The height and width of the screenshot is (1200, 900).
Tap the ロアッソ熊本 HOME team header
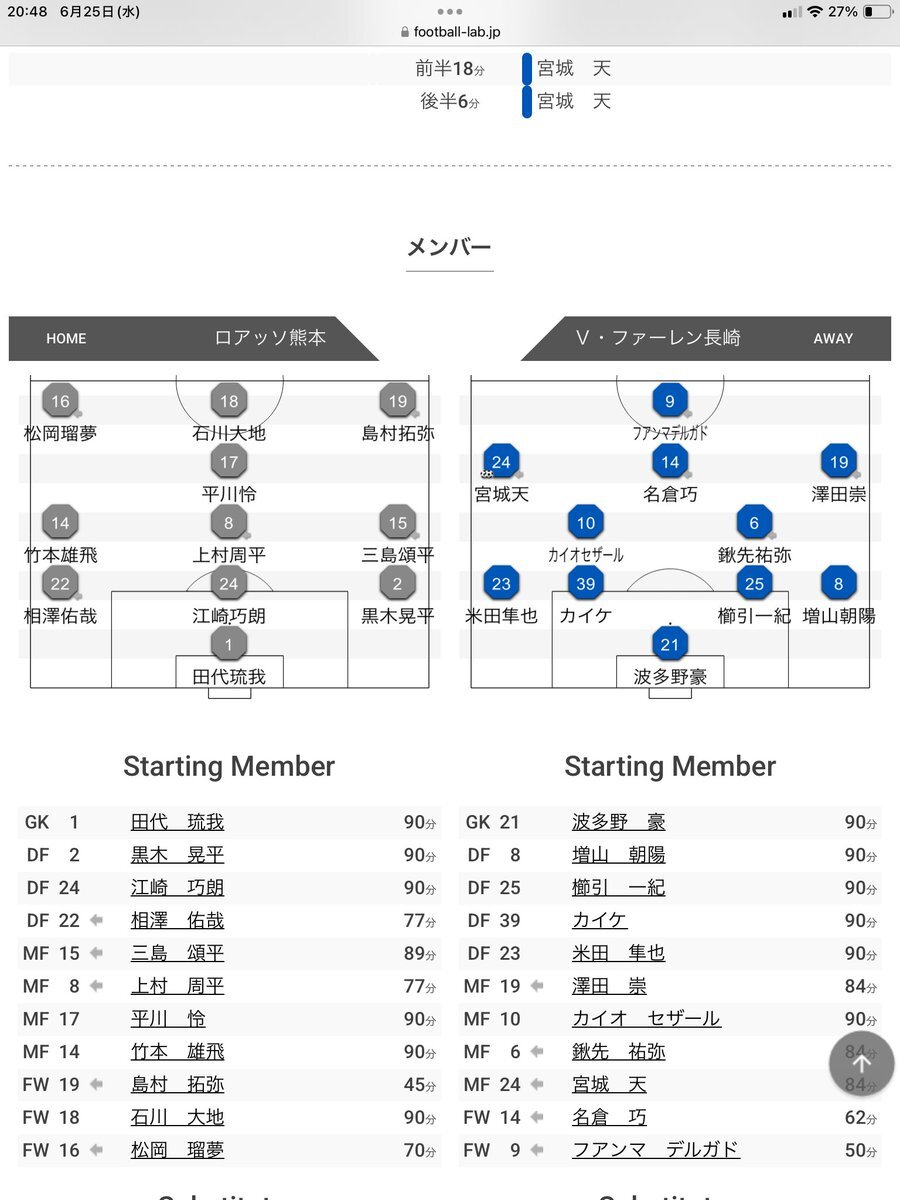pos(194,338)
